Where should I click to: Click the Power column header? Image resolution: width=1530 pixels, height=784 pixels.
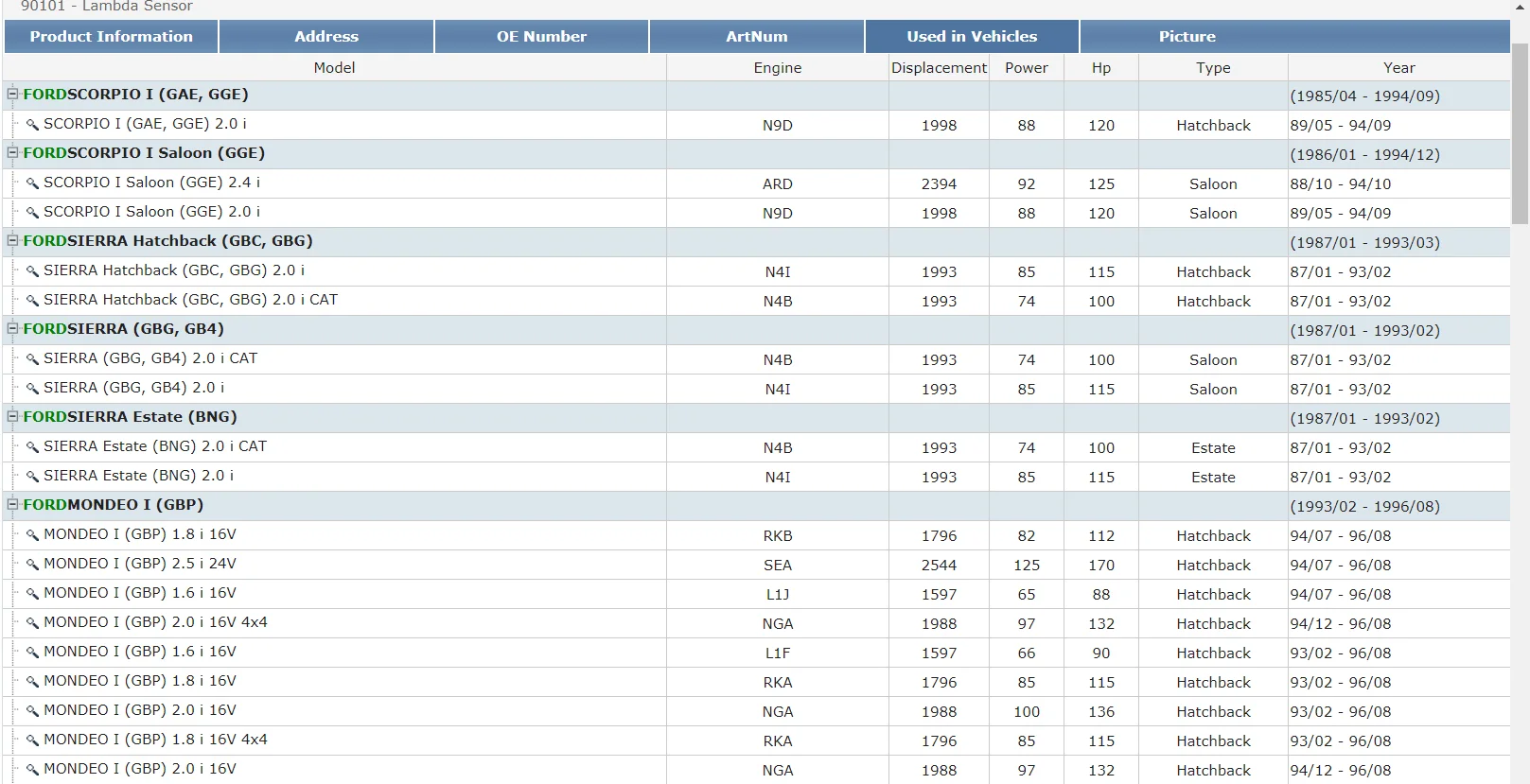coord(1027,68)
